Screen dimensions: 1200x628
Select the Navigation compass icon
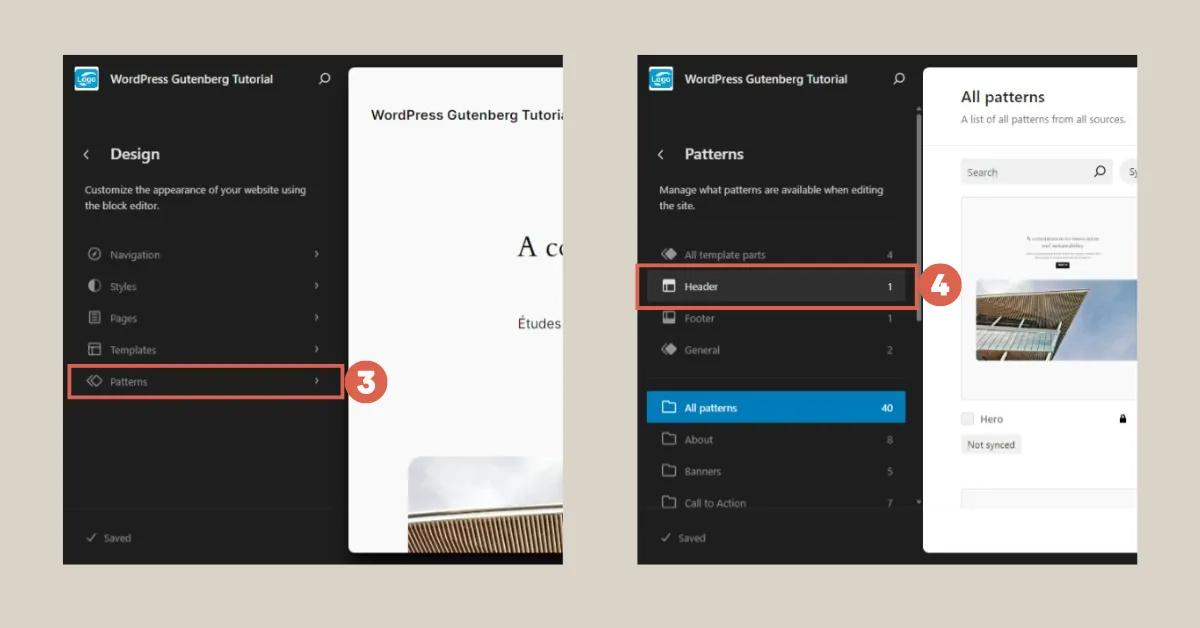(96, 254)
